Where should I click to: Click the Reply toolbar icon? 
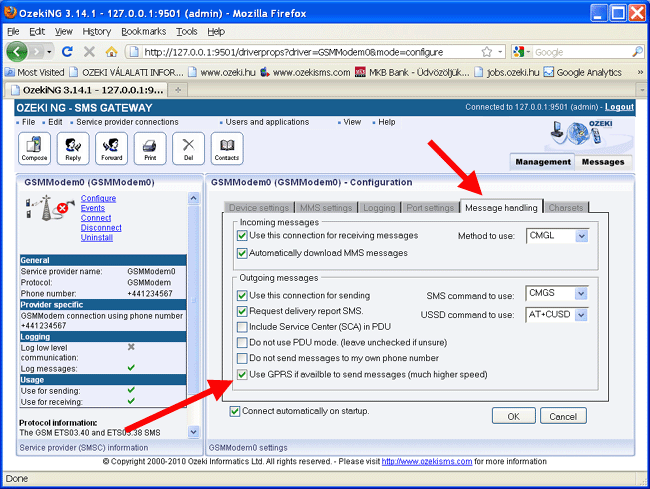pyautogui.click(x=73, y=148)
